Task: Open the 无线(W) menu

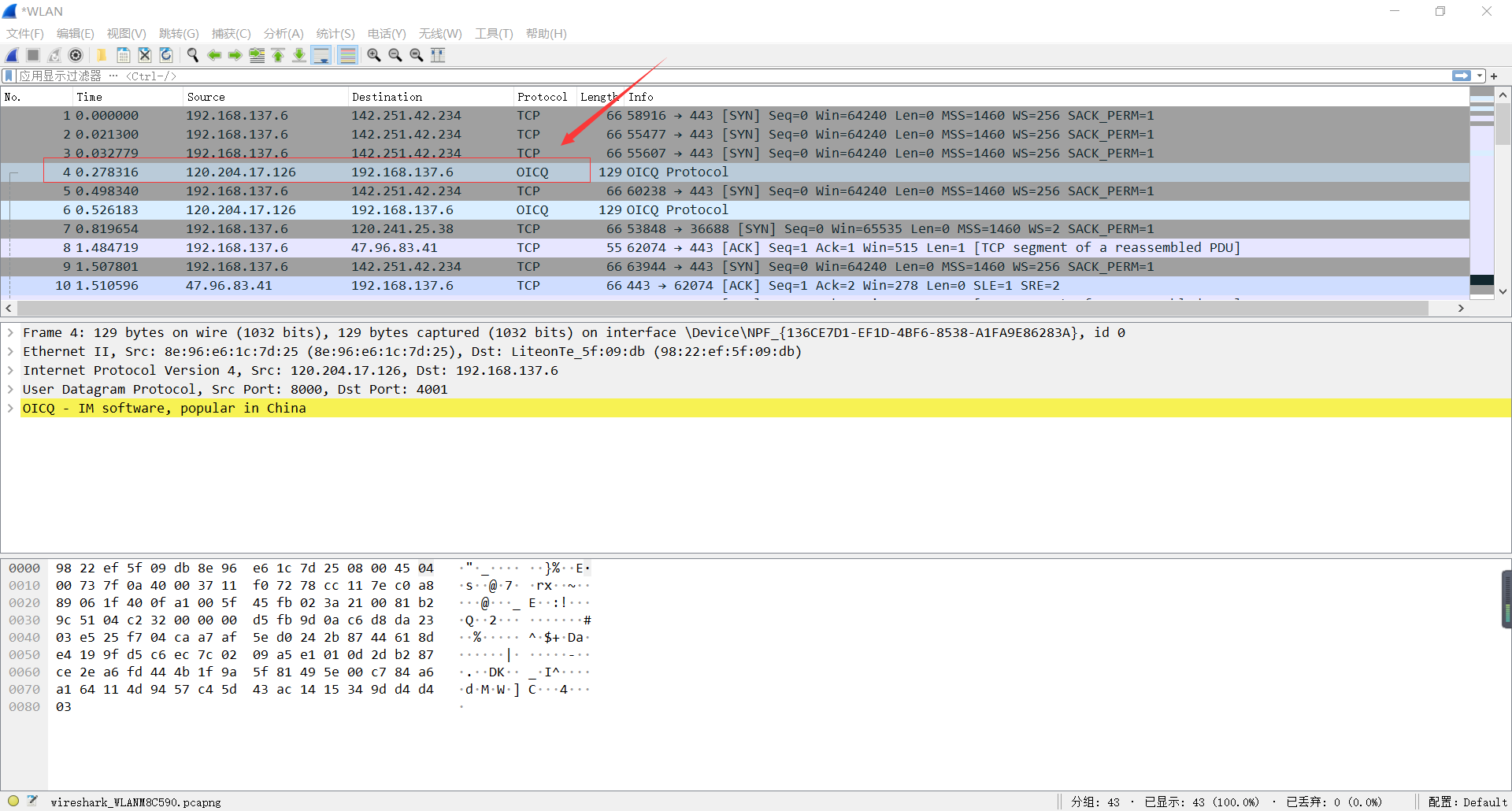Action: point(440,34)
